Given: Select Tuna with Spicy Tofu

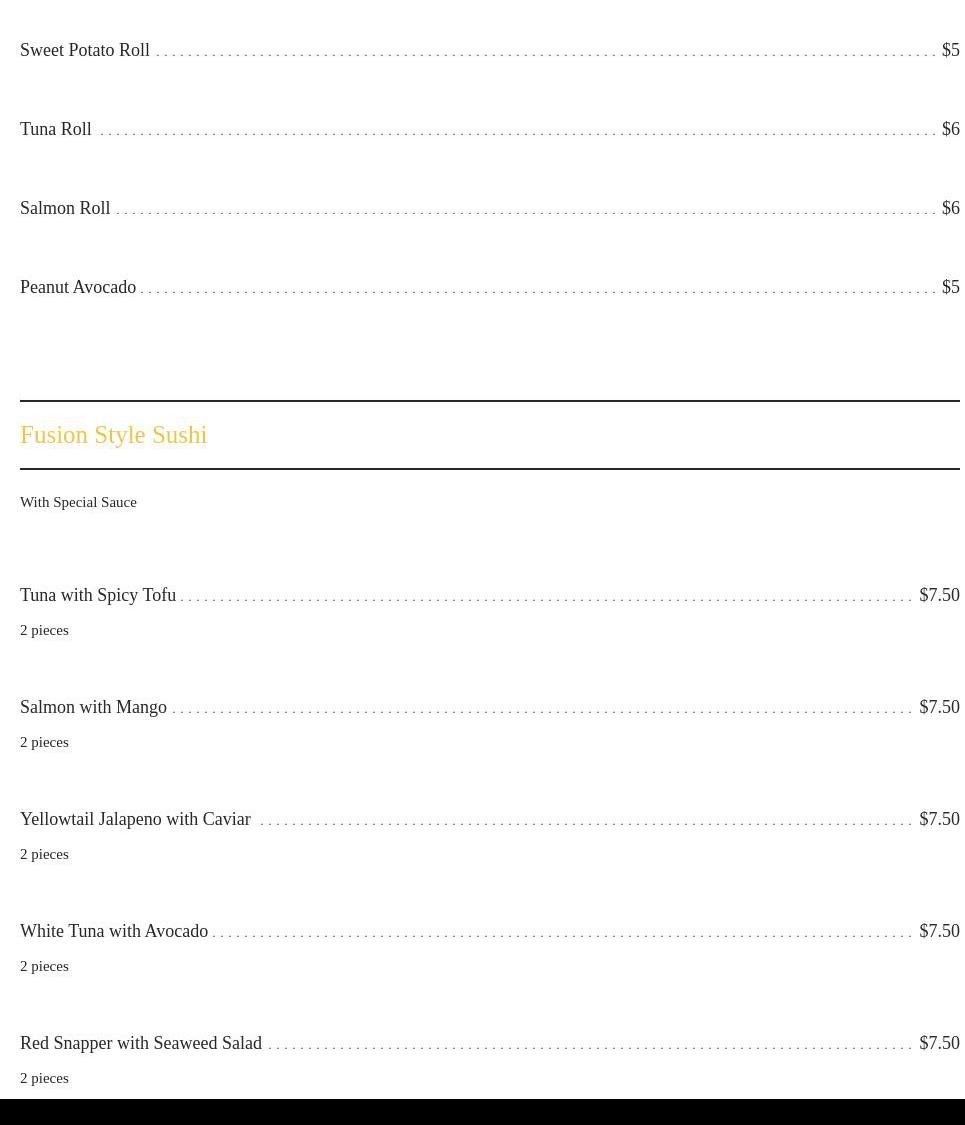Looking at the screenshot, I should point(98,596).
